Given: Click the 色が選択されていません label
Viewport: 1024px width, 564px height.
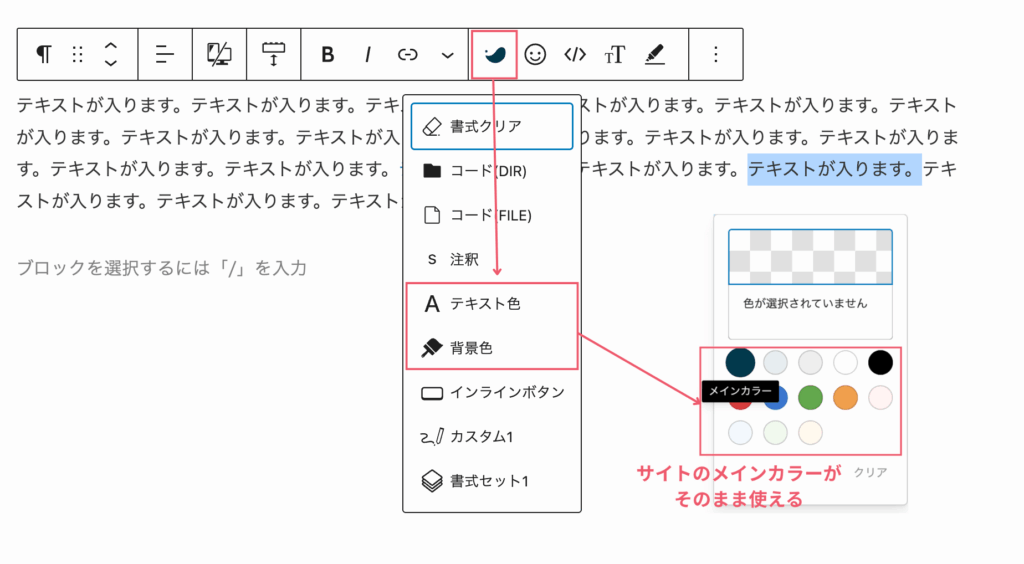Looking at the screenshot, I should 805,303.
